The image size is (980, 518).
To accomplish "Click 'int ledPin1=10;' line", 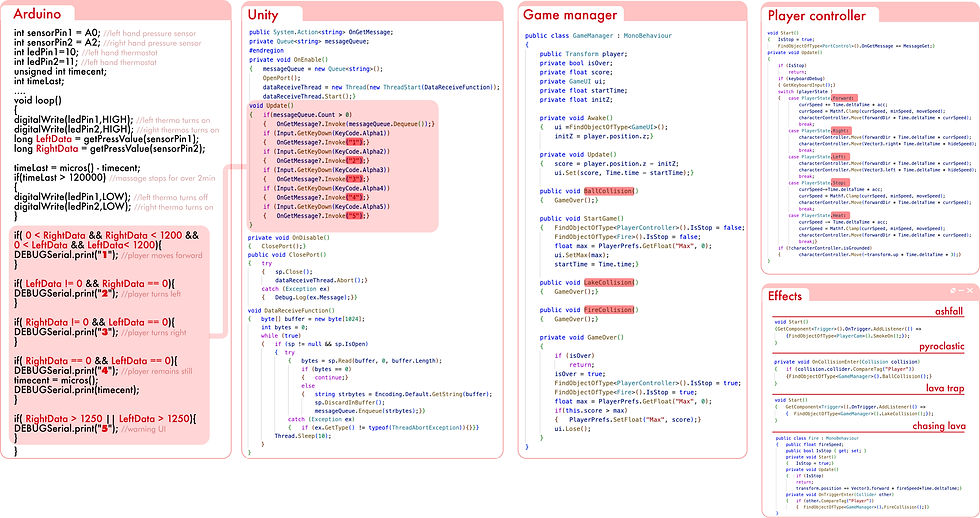I will point(46,52).
